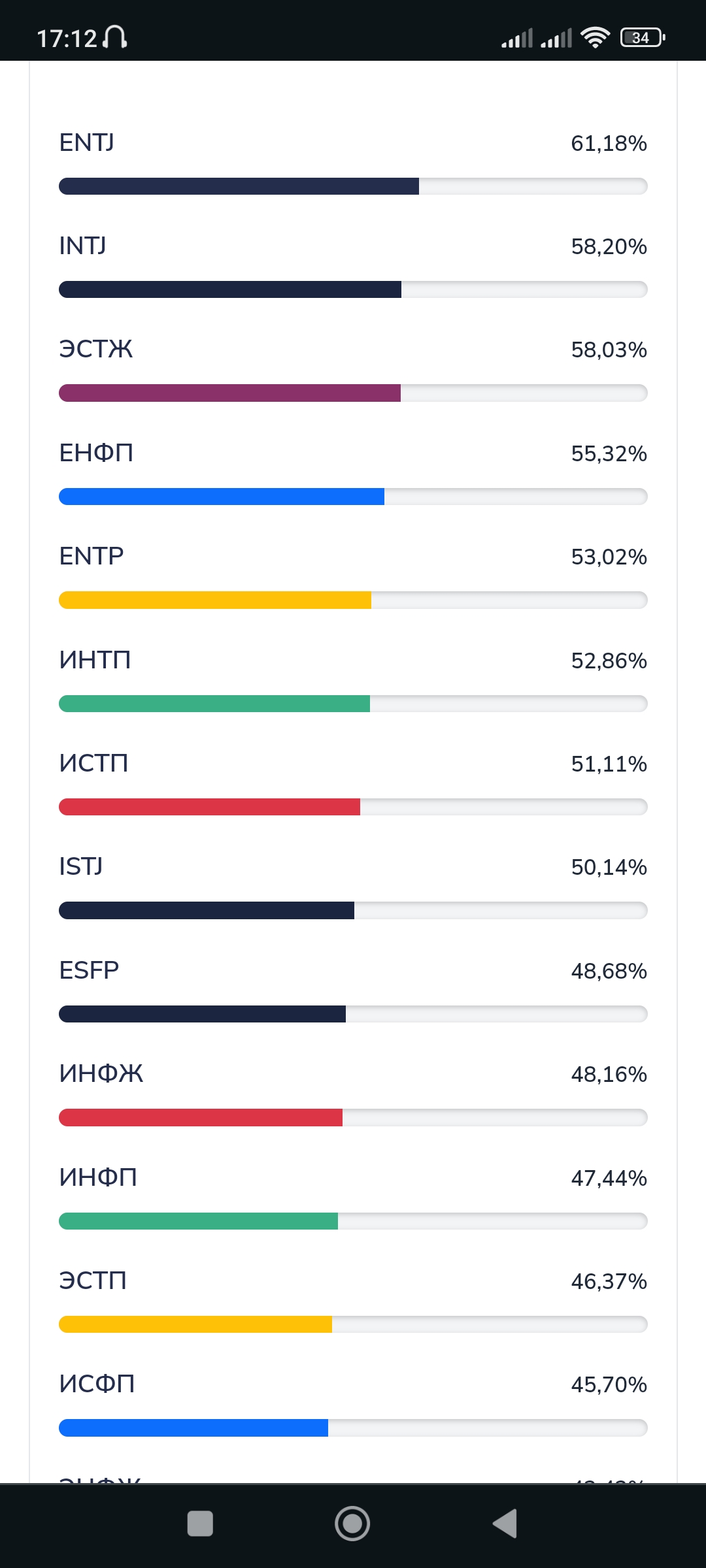Tap the recent apps square button
Screen dimensions: 706x1568
point(200,1524)
